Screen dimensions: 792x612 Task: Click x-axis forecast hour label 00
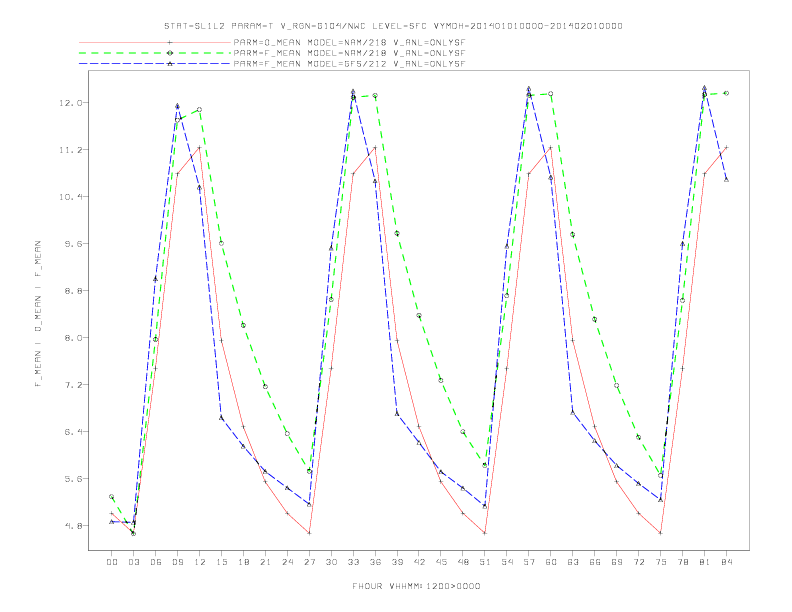point(112,562)
